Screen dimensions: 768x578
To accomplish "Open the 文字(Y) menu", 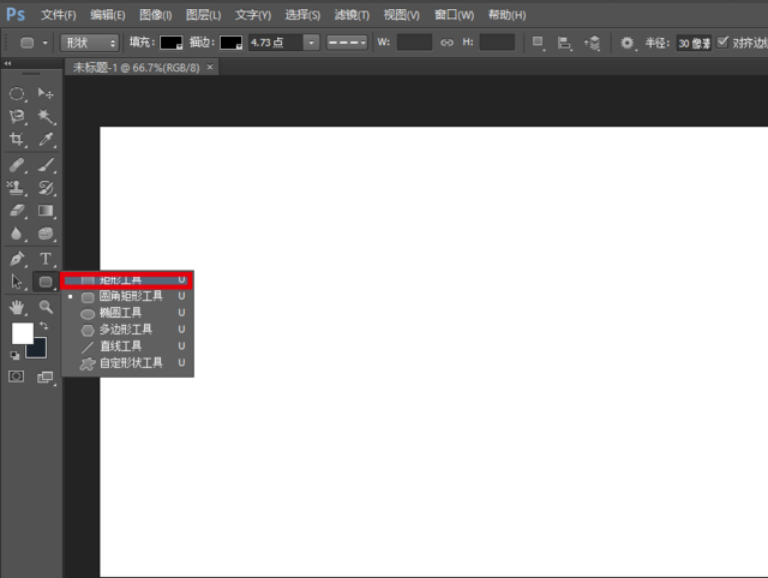I will [253, 15].
